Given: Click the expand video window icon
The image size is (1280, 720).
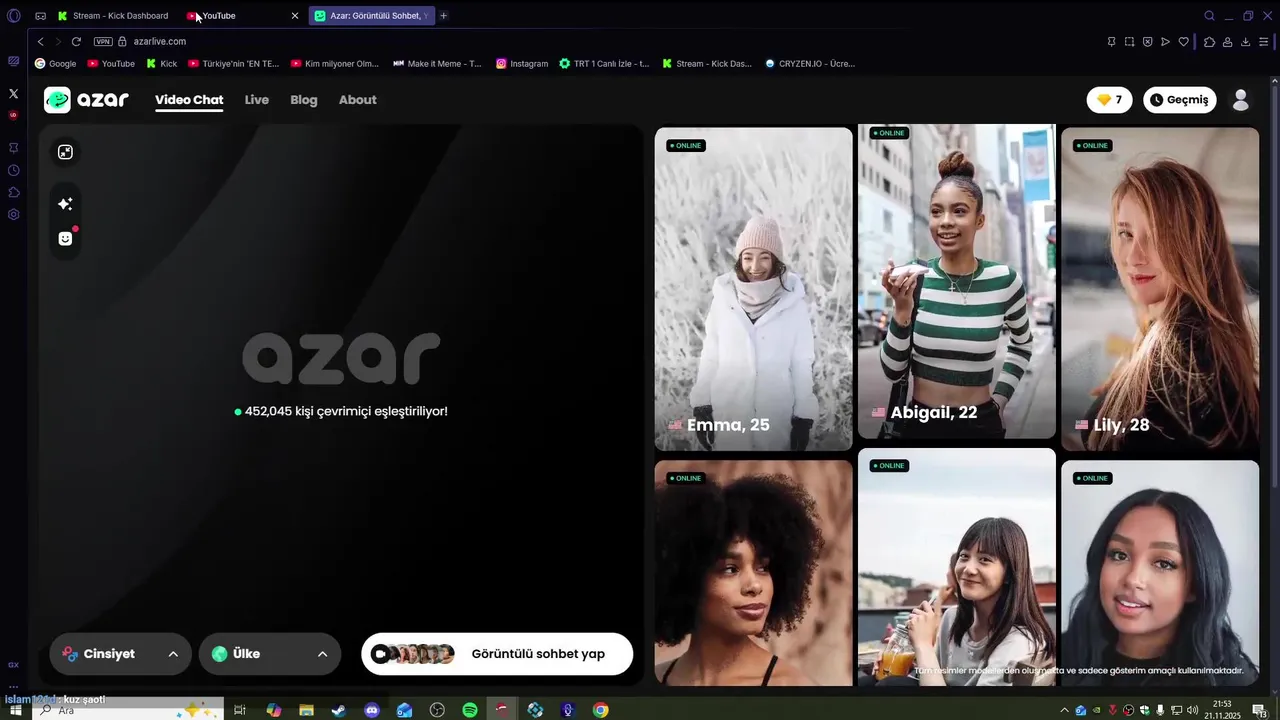Looking at the screenshot, I should click(65, 152).
